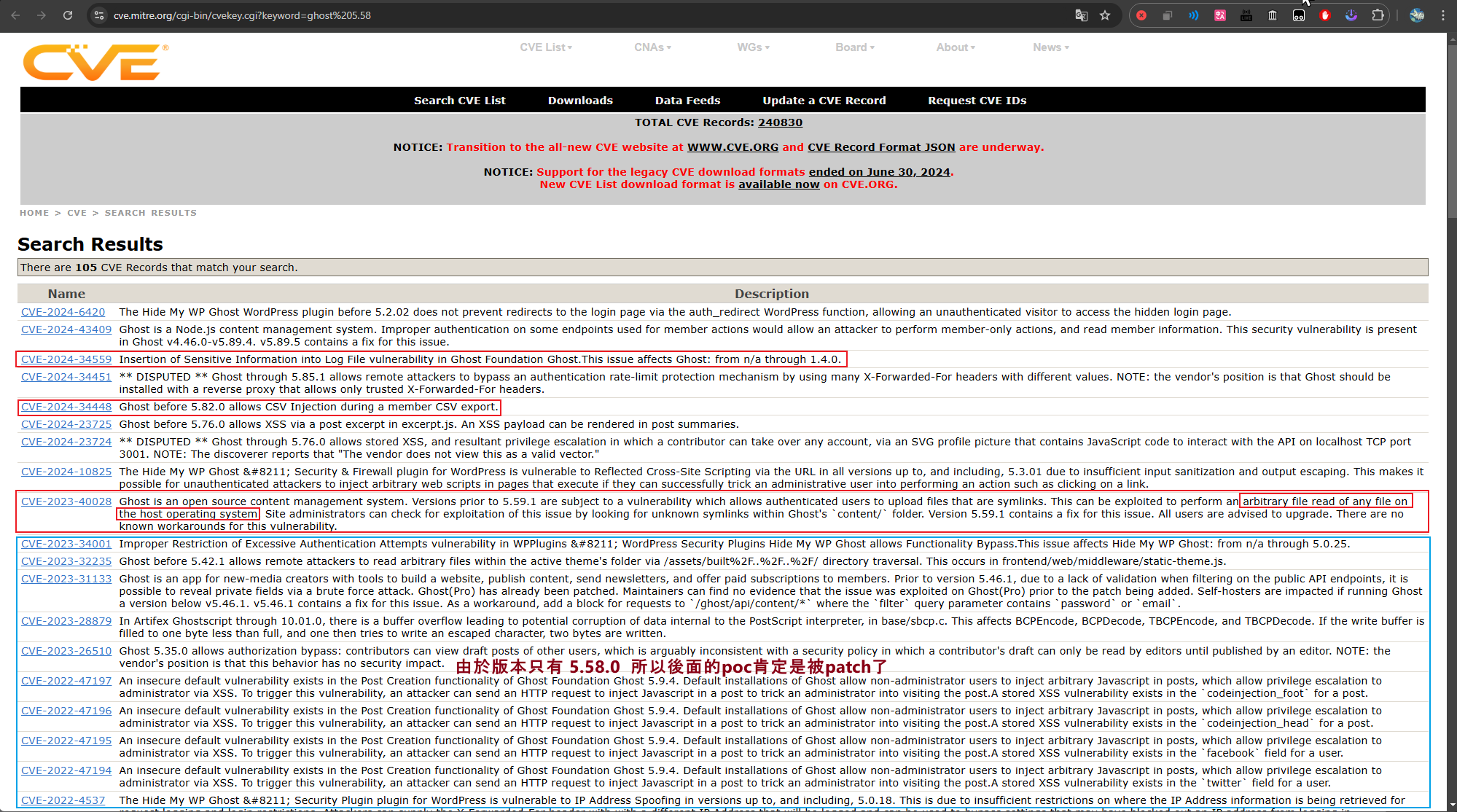The height and width of the screenshot is (812, 1457).
Task: Open CVE-2023-31133 record
Action: point(66,579)
